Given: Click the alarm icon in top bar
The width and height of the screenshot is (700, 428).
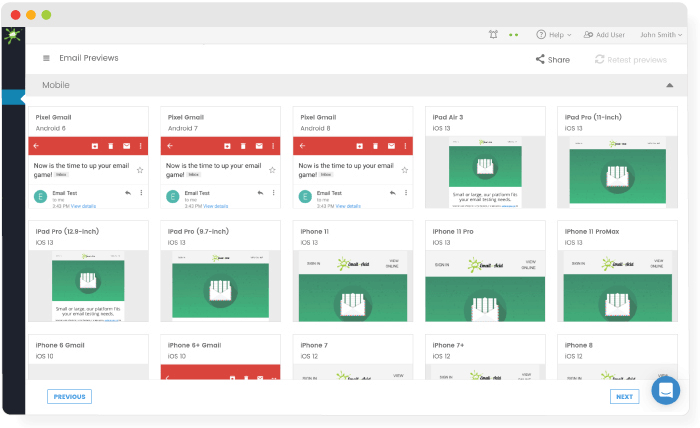Looking at the screenshot, I should click(x=493, y=34).
